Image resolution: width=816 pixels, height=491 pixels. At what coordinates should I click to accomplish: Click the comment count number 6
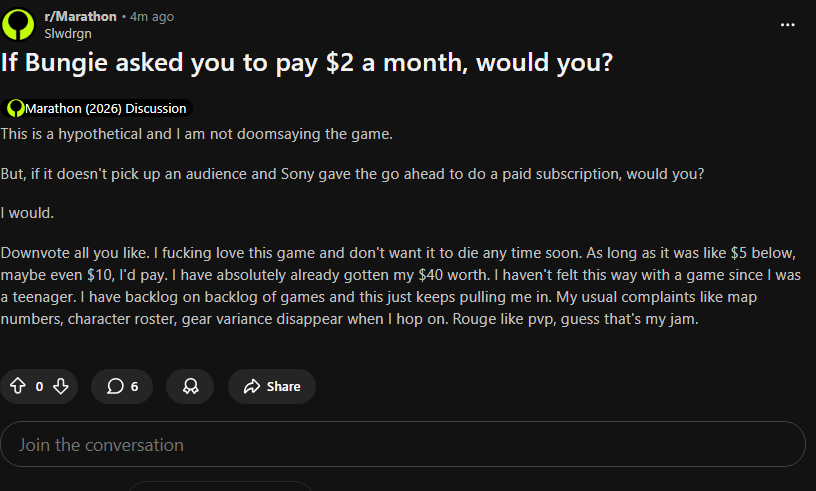[x=134, y=386]
